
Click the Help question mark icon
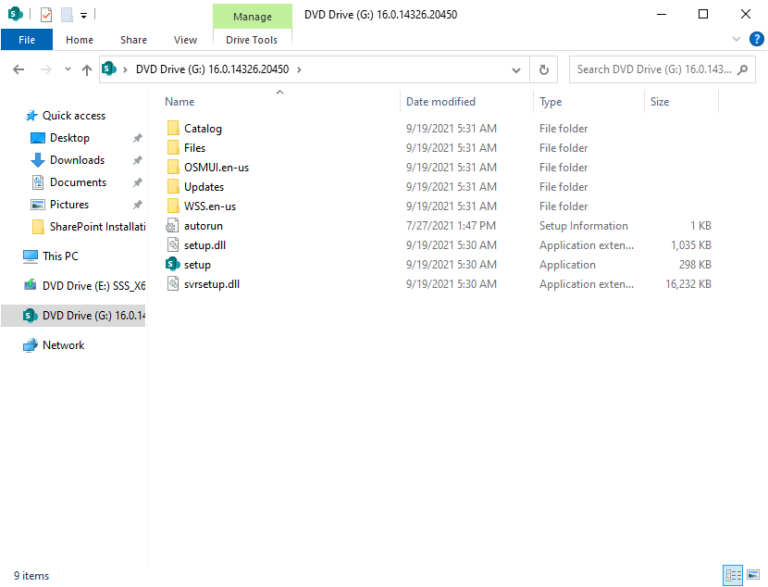pos(756,39)
